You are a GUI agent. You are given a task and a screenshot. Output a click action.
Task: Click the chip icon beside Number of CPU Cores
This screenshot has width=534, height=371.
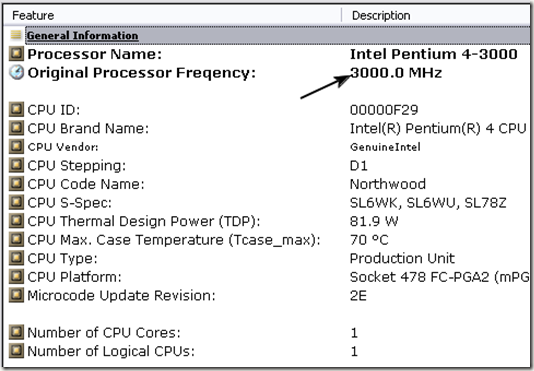(x=16, y=333)
